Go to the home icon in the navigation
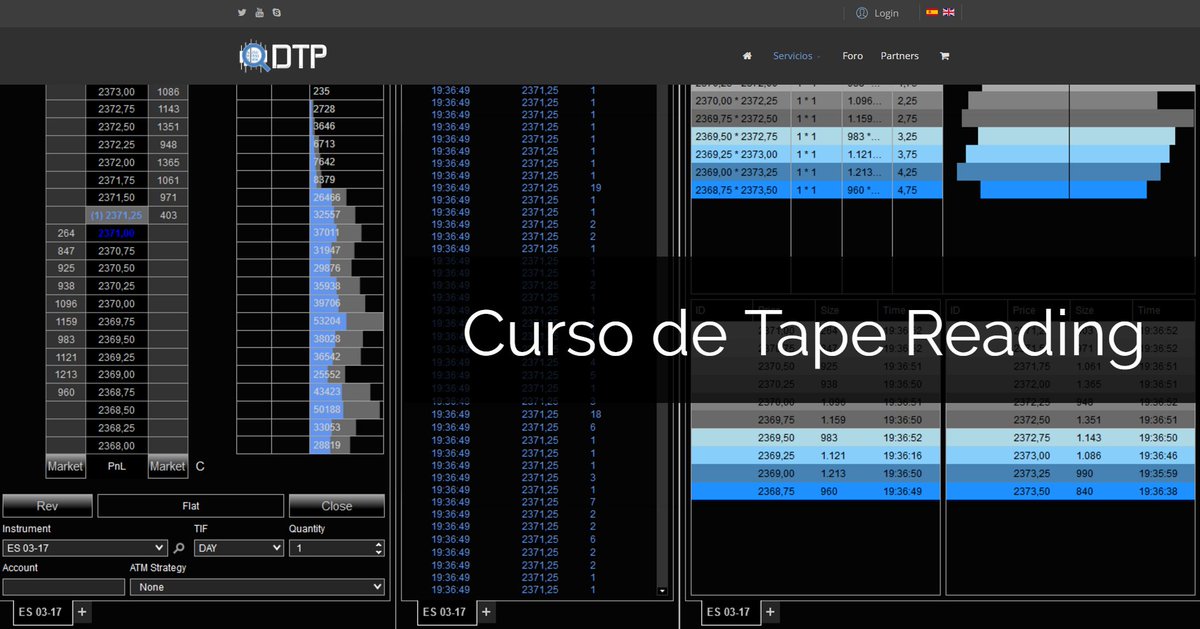This screenshot has width=1200, height=629. [748, 56]
